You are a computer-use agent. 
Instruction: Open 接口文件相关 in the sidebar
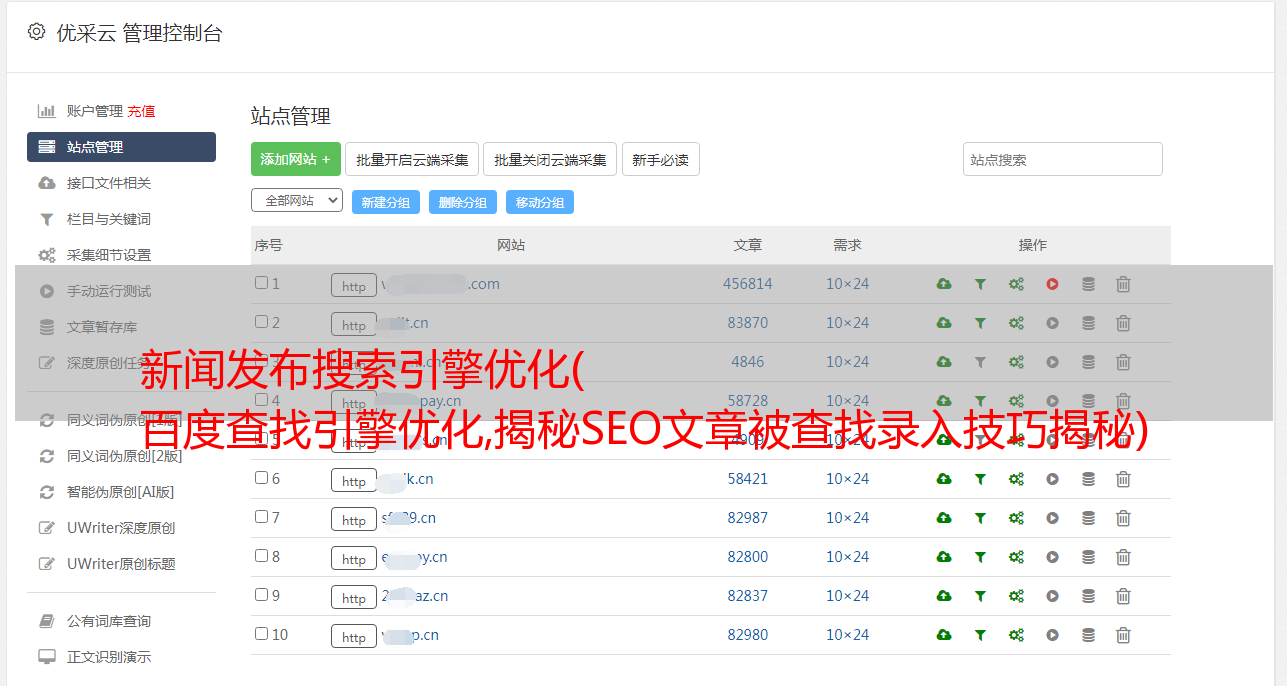109,183
